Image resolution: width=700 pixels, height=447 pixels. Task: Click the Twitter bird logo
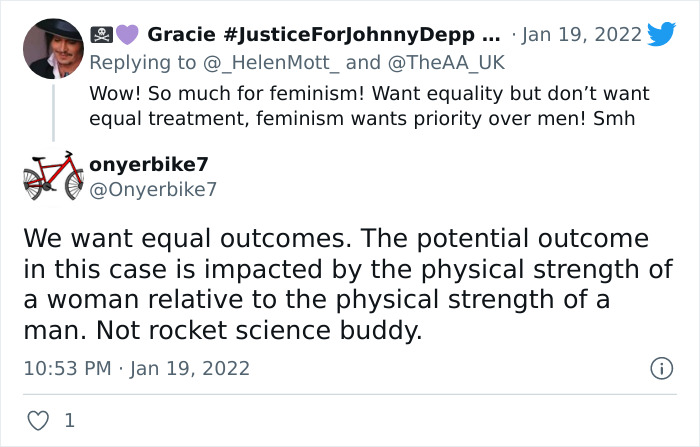[x=661, y=34]
